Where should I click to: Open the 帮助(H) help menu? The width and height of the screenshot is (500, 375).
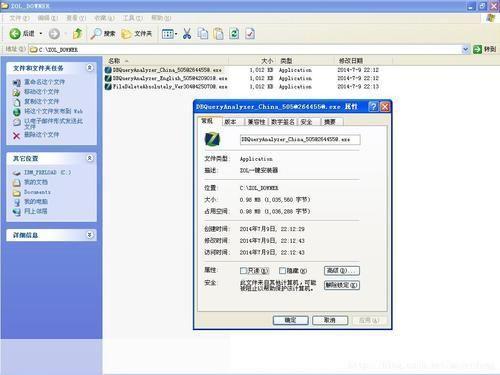[x=161, y=18]
